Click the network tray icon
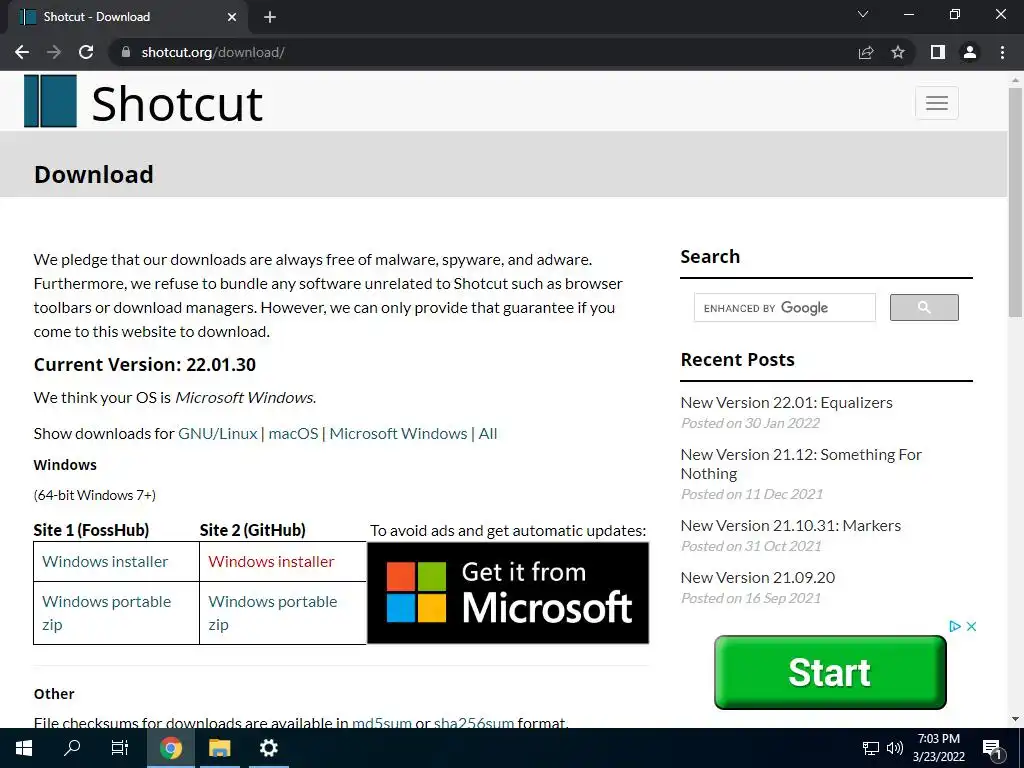Viewport: 1024px width, 768px height. pyautogui.click(x=871, y=748)
